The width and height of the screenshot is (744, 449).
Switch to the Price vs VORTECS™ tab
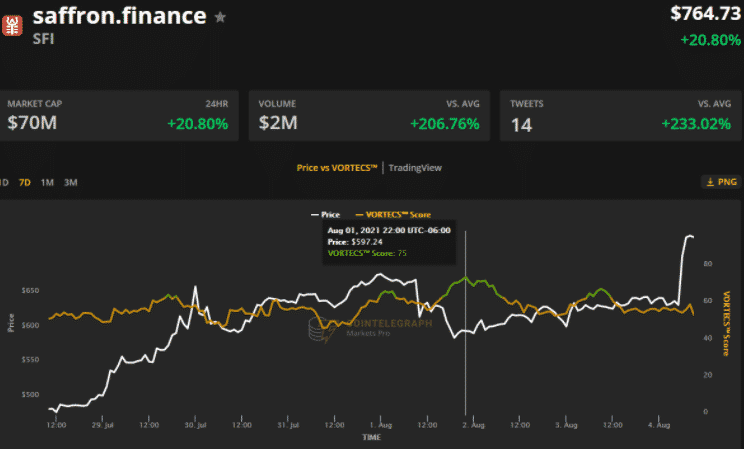click(337, 167)
